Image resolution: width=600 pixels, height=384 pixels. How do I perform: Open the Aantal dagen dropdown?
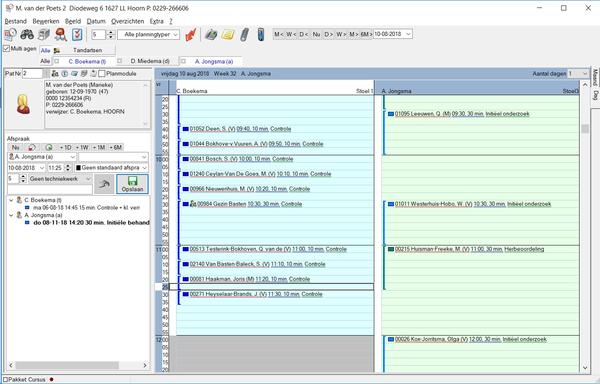point(584,73)
